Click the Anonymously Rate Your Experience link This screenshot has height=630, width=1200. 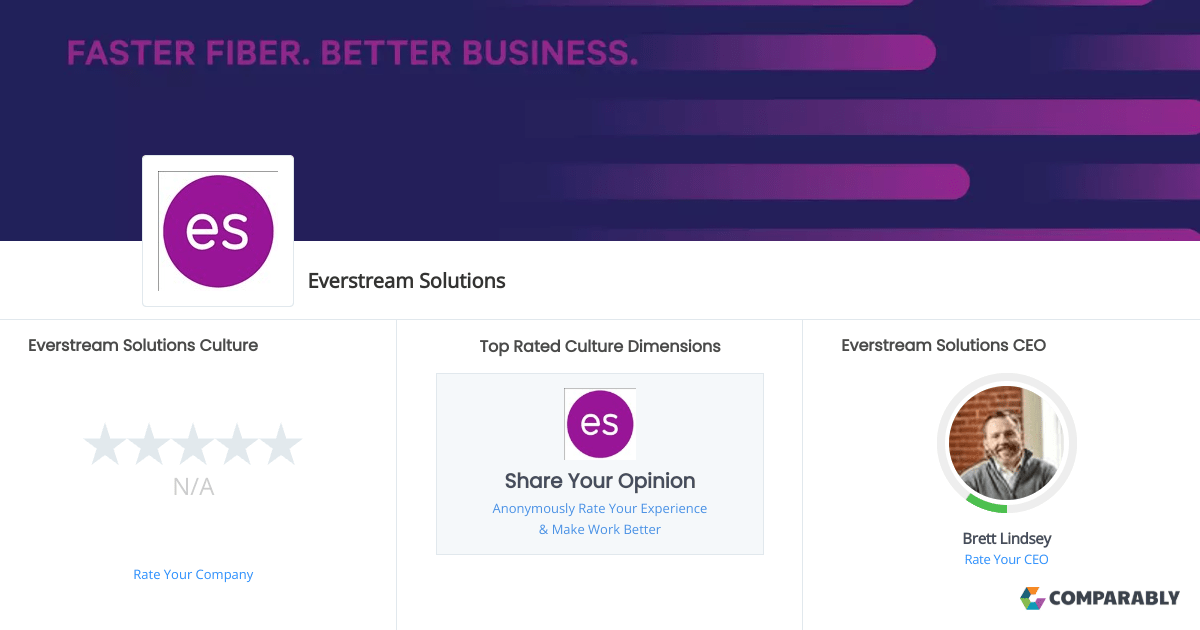tap(599, 508)
